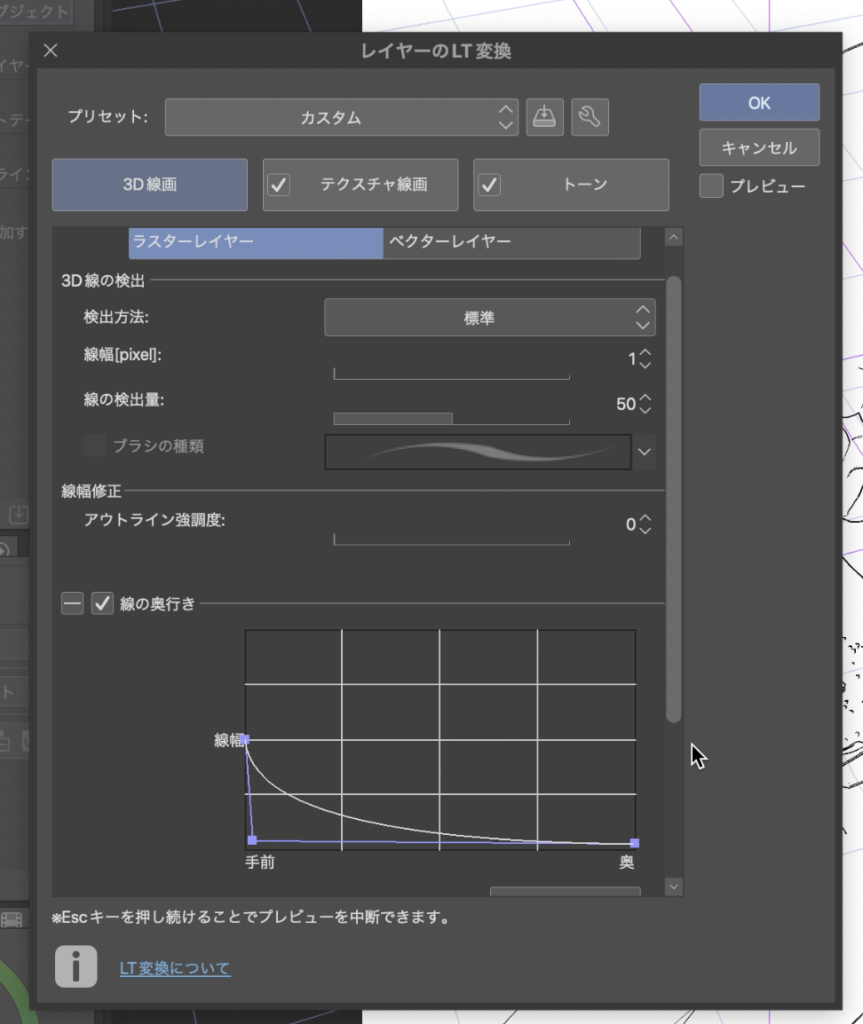Image resolution: width=863 pixels, height=1024 pixels.
Task: Click the info icon beside LT変換について
Action: tap(76, 967)
